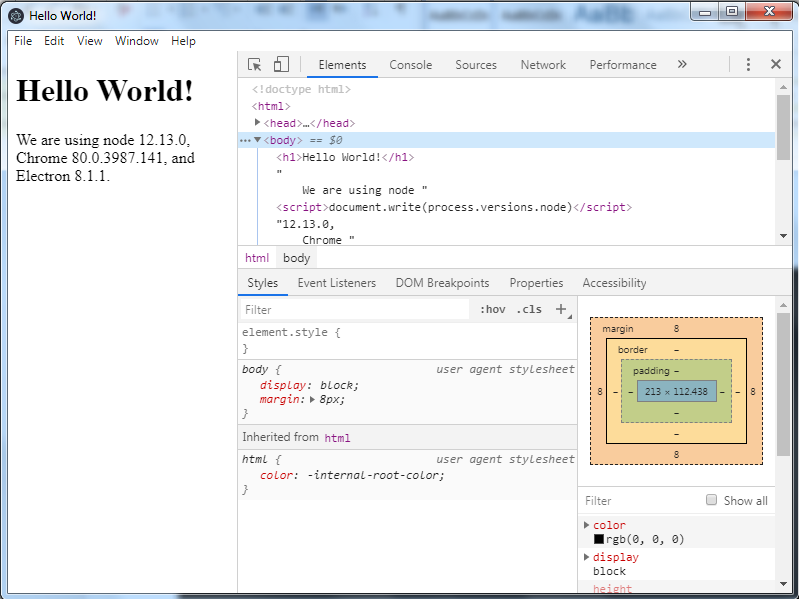
Task: Switch to the Performance tab
Action: (x=623, y=65)
